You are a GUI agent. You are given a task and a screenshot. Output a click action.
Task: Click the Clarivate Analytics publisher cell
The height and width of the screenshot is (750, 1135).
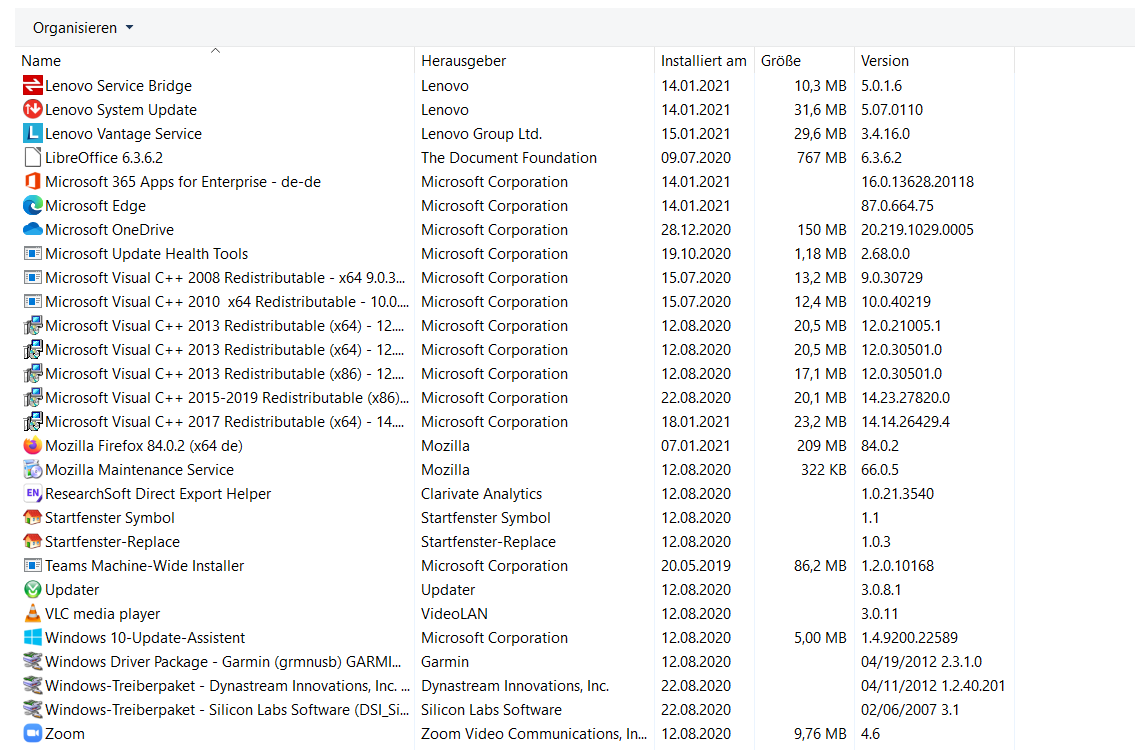point(481,494)
